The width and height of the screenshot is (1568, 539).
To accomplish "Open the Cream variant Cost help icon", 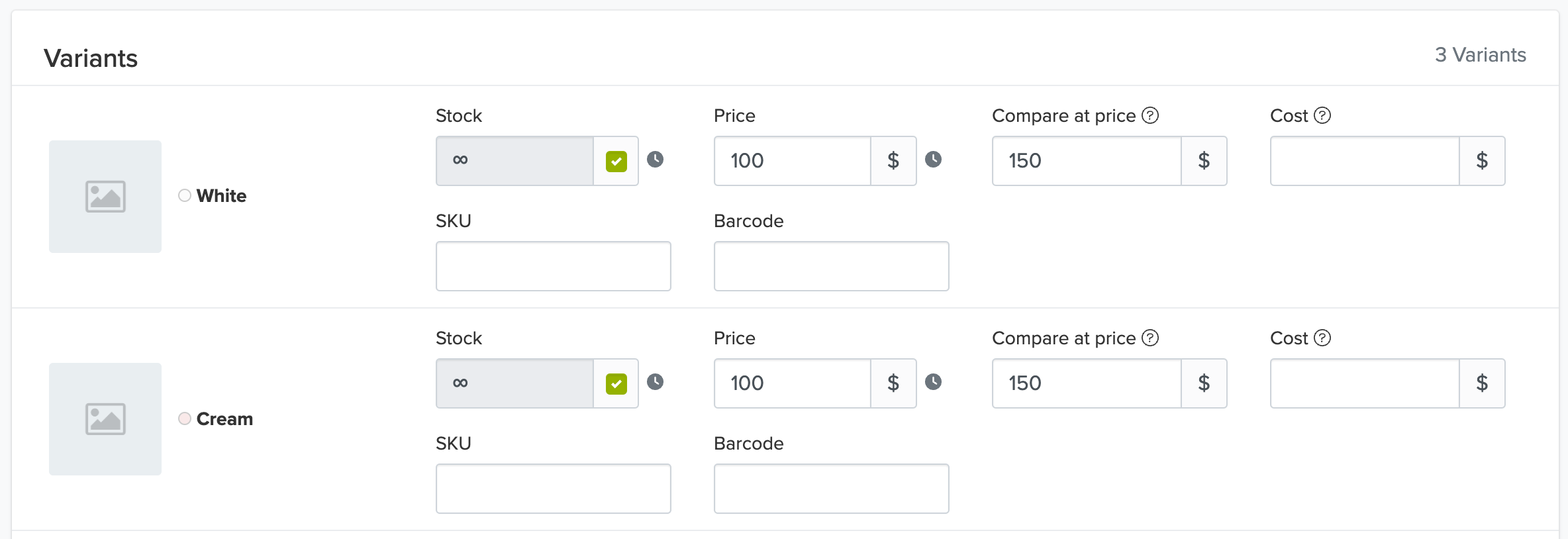I will point(1322,338).
